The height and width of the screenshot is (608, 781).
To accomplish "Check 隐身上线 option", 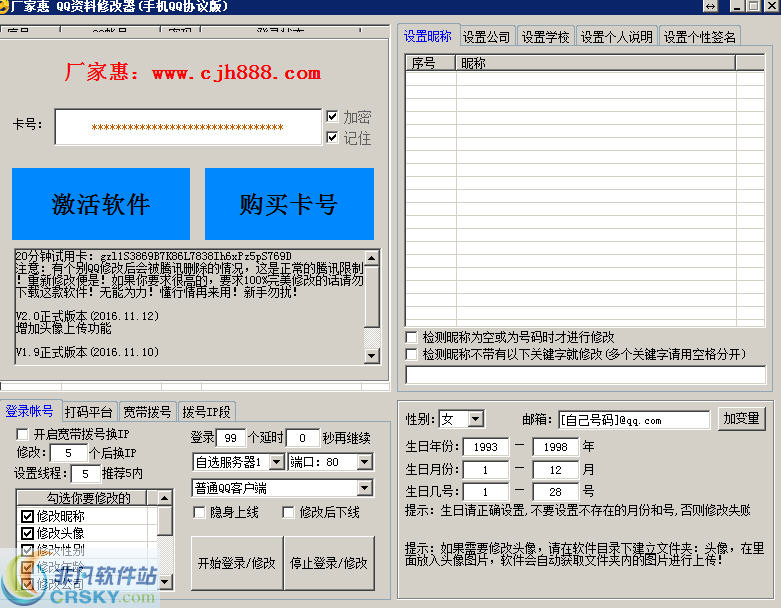I will click(199, 512).
